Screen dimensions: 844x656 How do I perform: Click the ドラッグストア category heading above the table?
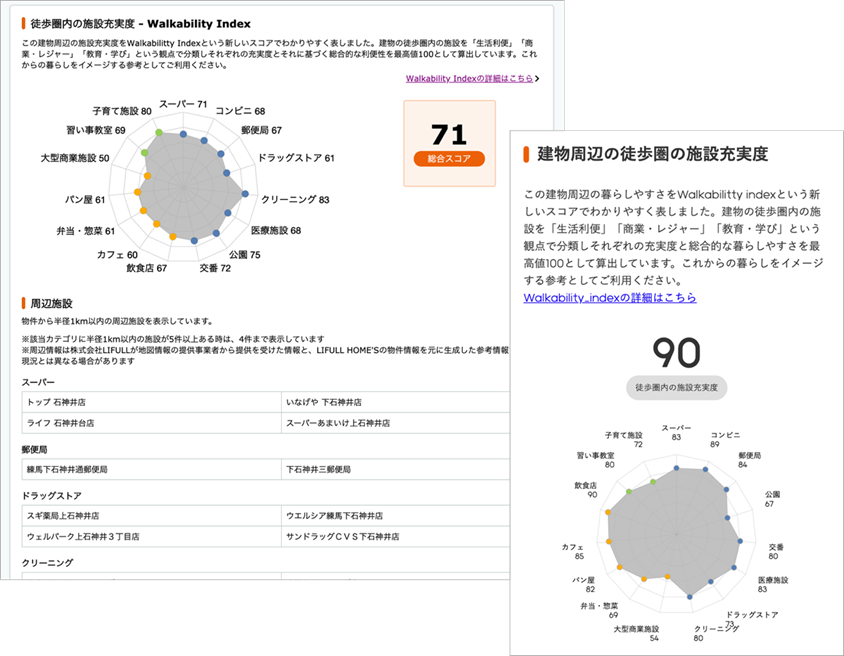[51, 496]
